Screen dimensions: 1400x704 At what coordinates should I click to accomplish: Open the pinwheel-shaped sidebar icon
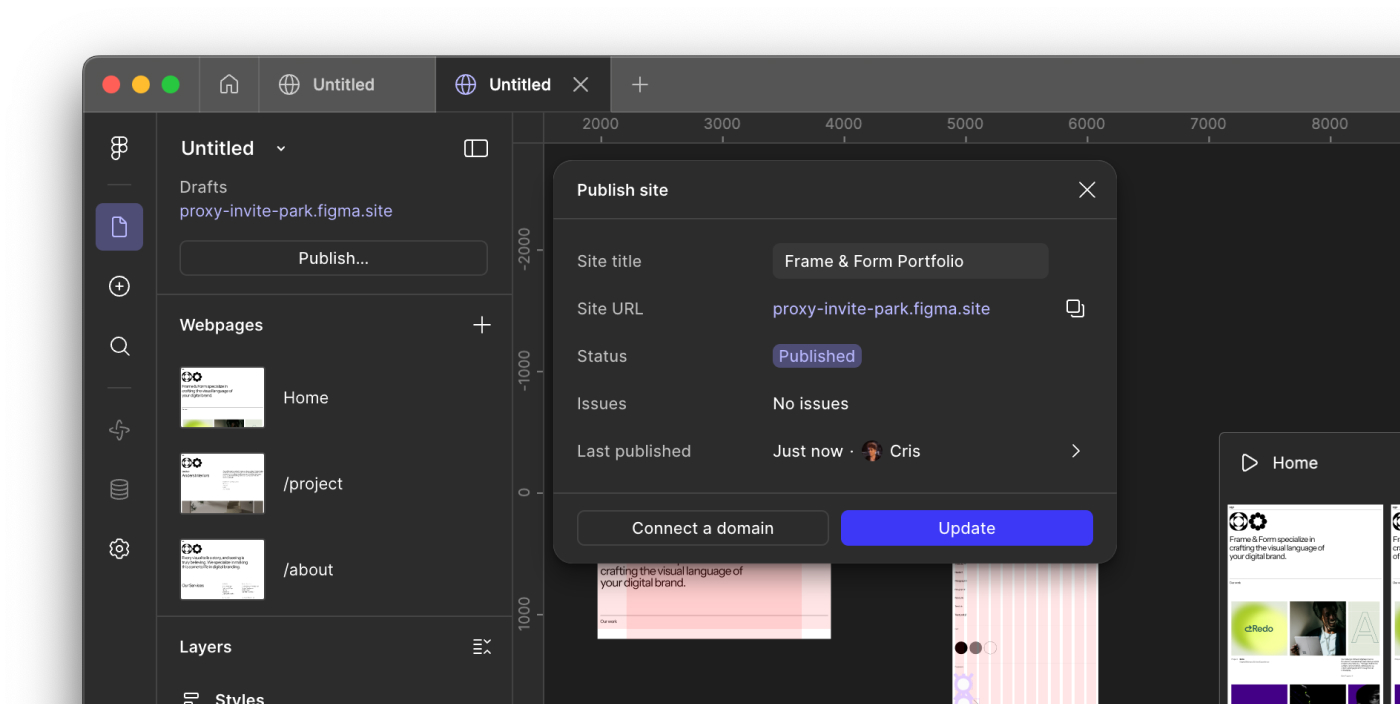point(119,430)
